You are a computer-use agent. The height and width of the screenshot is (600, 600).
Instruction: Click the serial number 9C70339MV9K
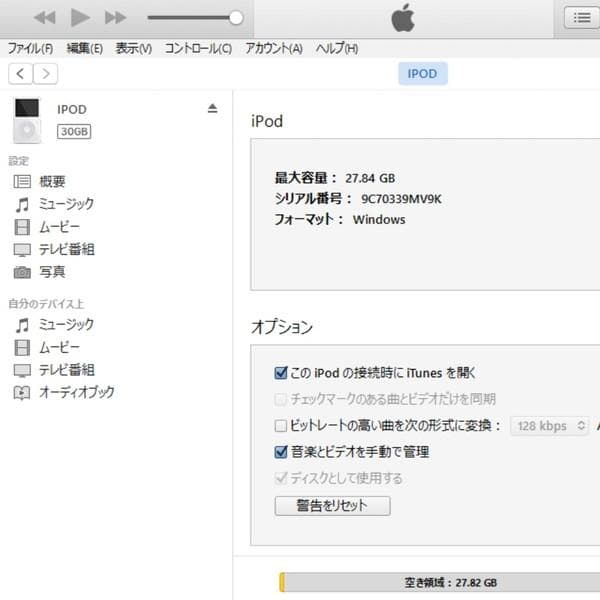pos(401,199)
